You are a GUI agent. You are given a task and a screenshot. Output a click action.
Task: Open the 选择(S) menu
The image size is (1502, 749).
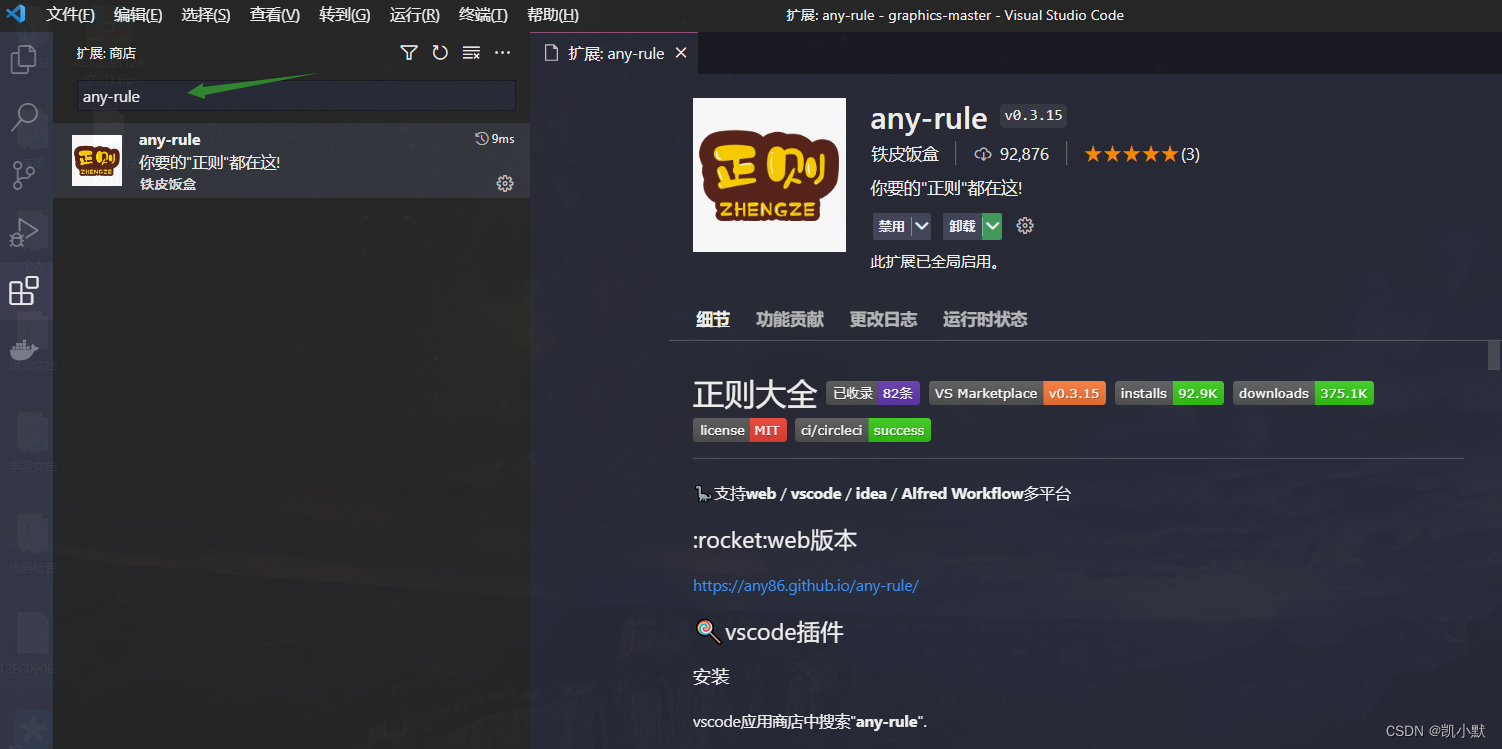206,15
